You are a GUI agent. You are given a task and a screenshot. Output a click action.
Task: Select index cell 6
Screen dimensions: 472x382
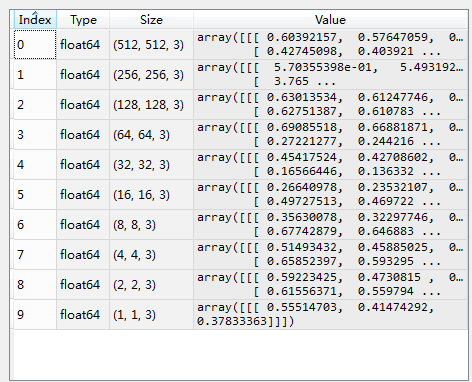pos(35,224)
